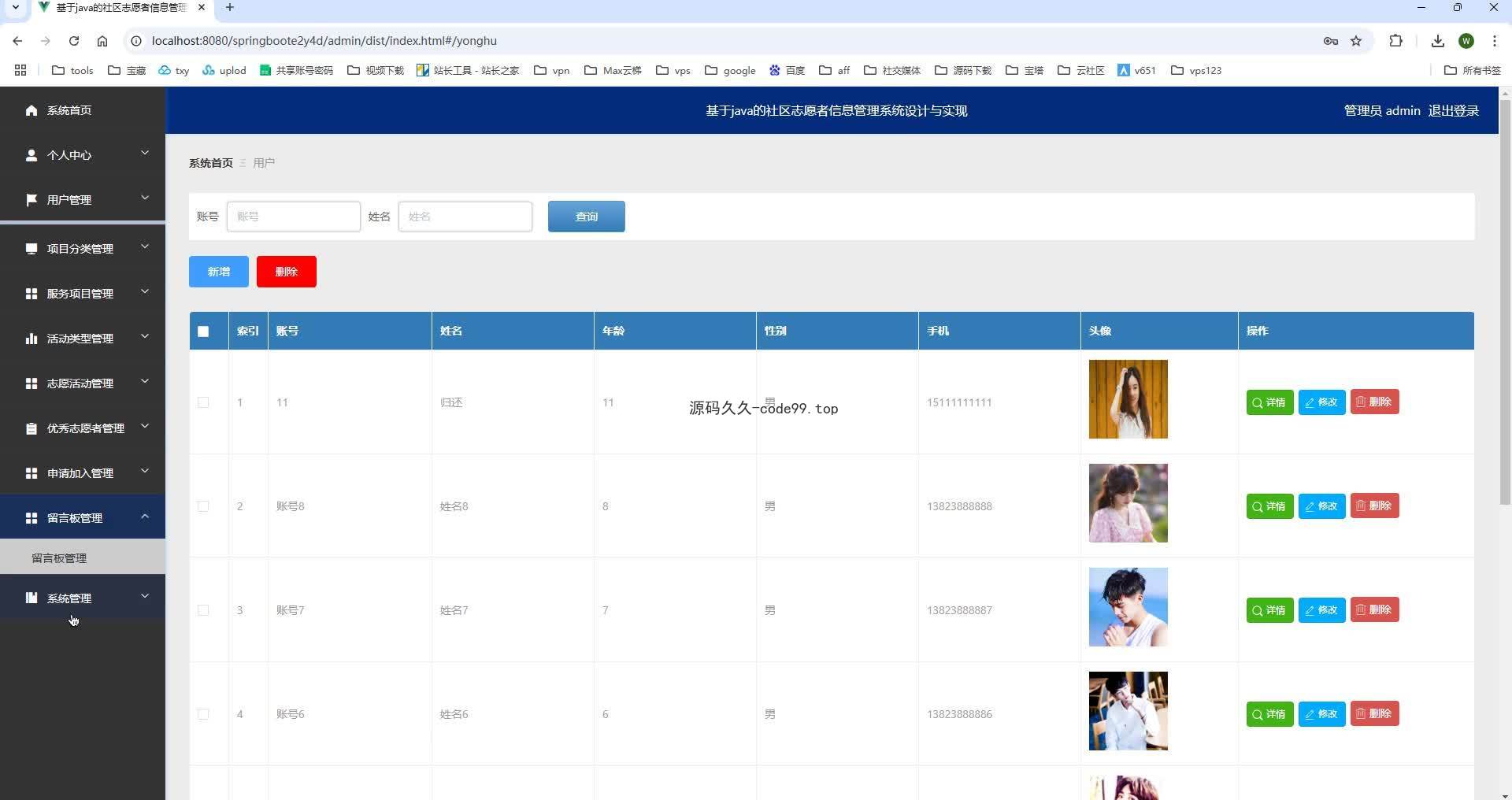The height and width of the screenshot is (800, 1512).
Task: Click the grid icon beside 服务项目管理
Action: [x=31, y=294]
